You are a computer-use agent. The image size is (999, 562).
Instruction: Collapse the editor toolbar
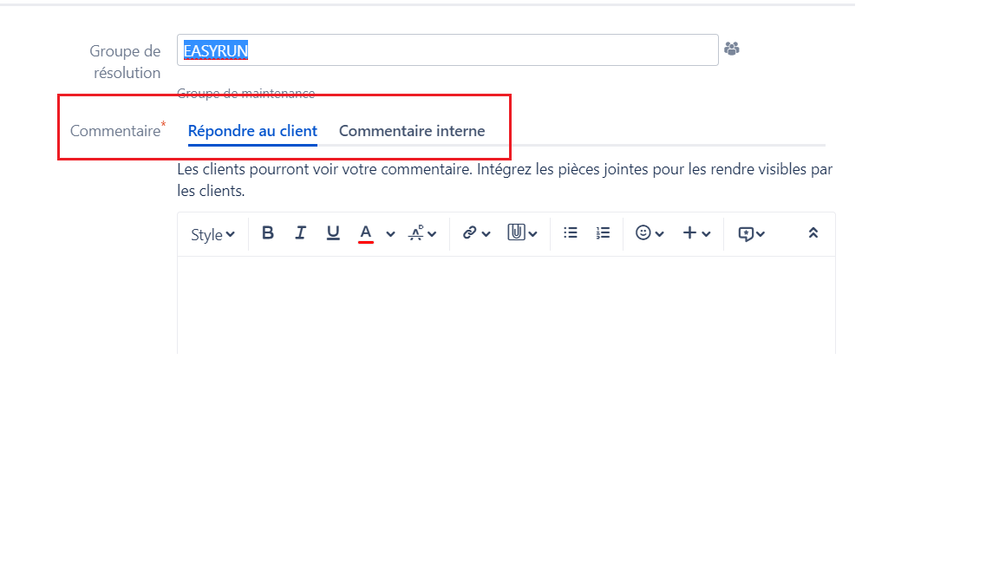[x=813, y=233]
